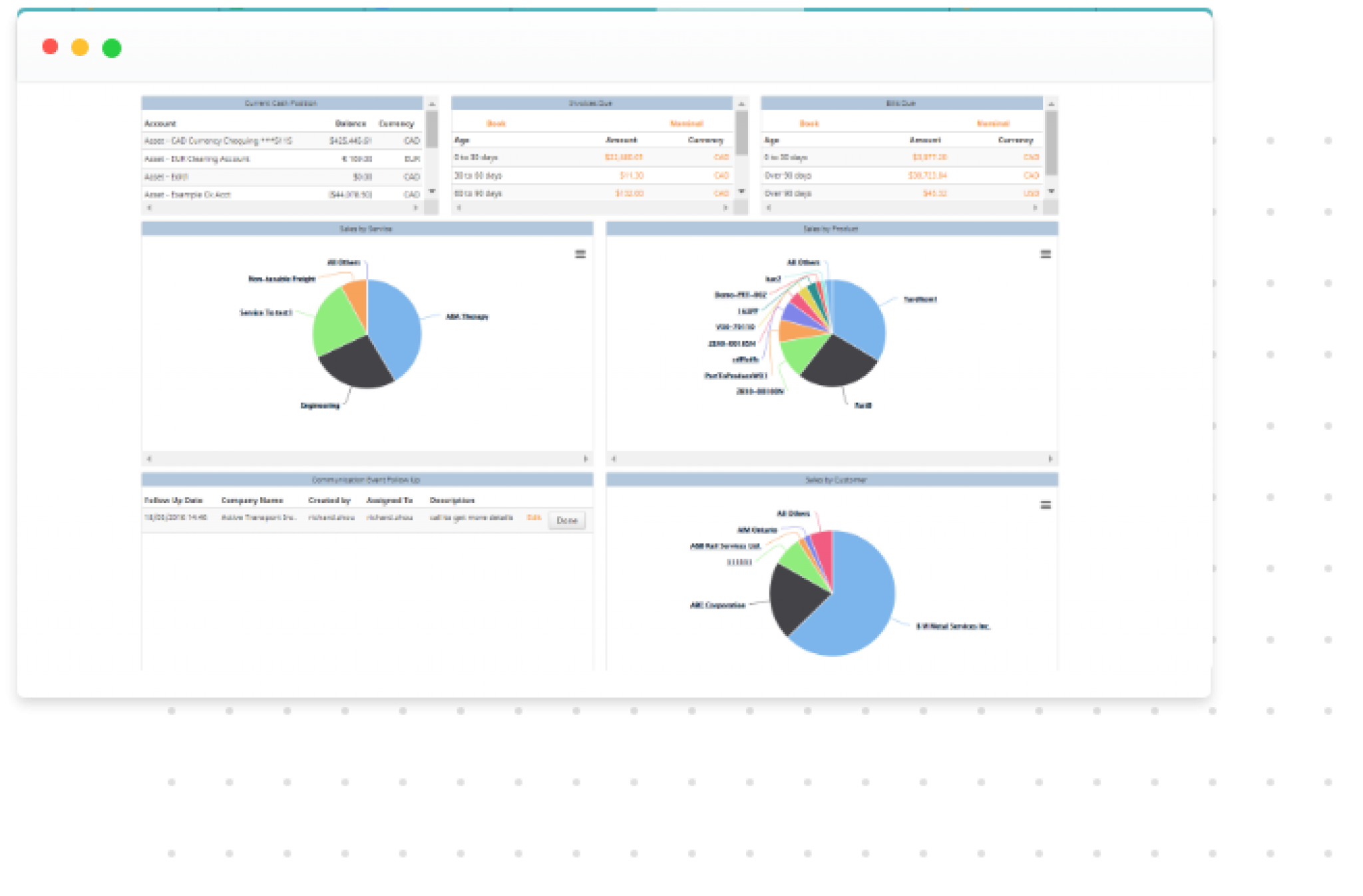Switch Invoices Due to Book view
The height and width of the screenshot is (896, 1363).
(x=496, y=123)
